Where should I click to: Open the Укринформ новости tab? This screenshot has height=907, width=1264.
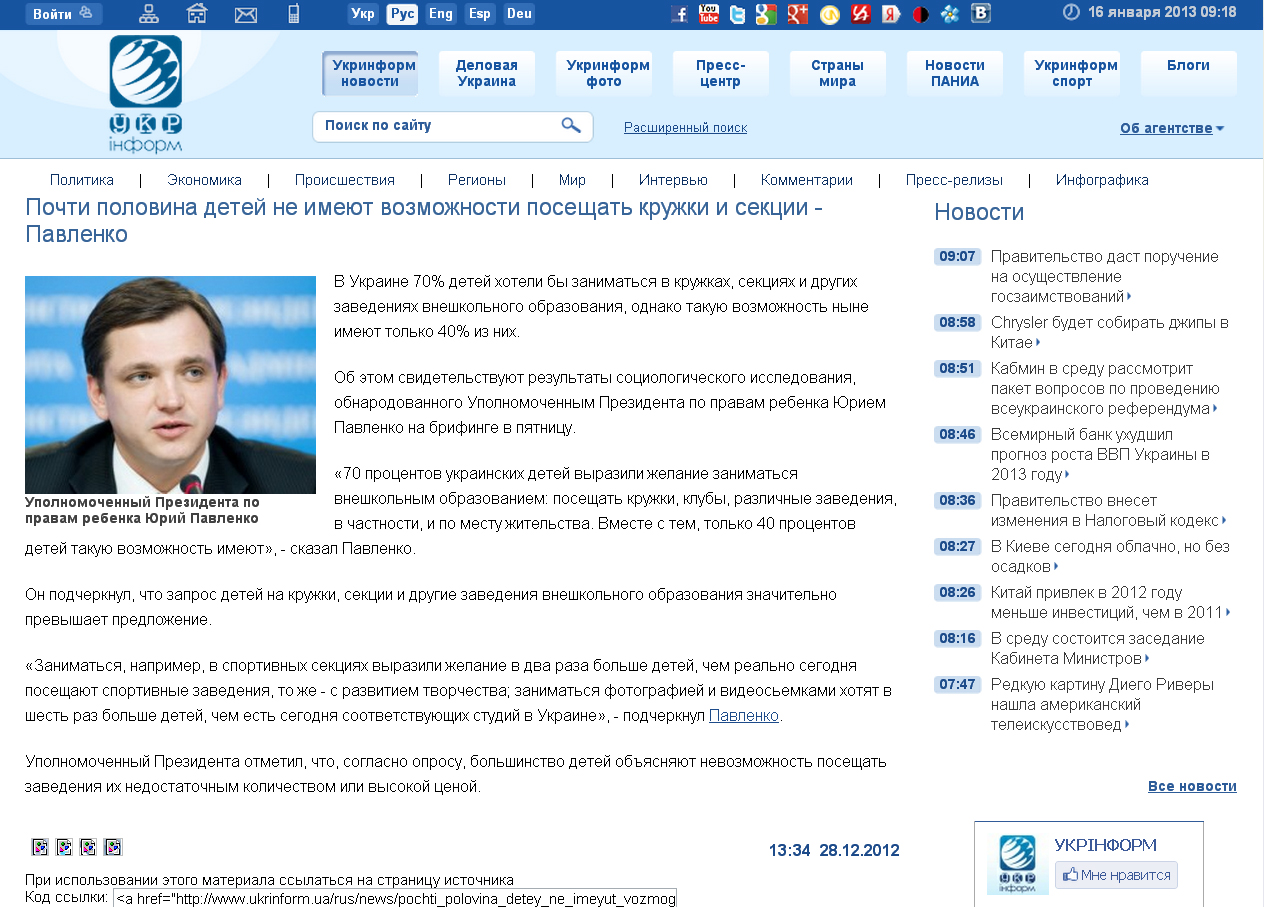pos(370,73)
